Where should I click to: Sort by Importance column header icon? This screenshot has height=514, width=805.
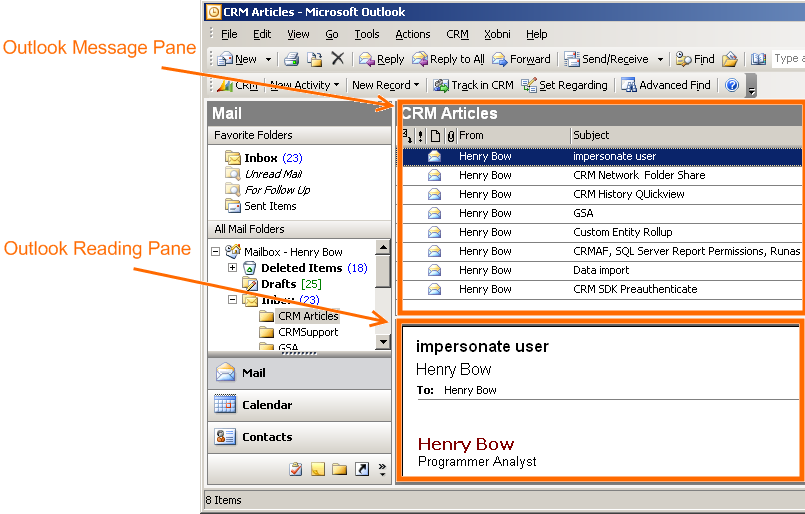pyautogui.click(x=420, y=136)
